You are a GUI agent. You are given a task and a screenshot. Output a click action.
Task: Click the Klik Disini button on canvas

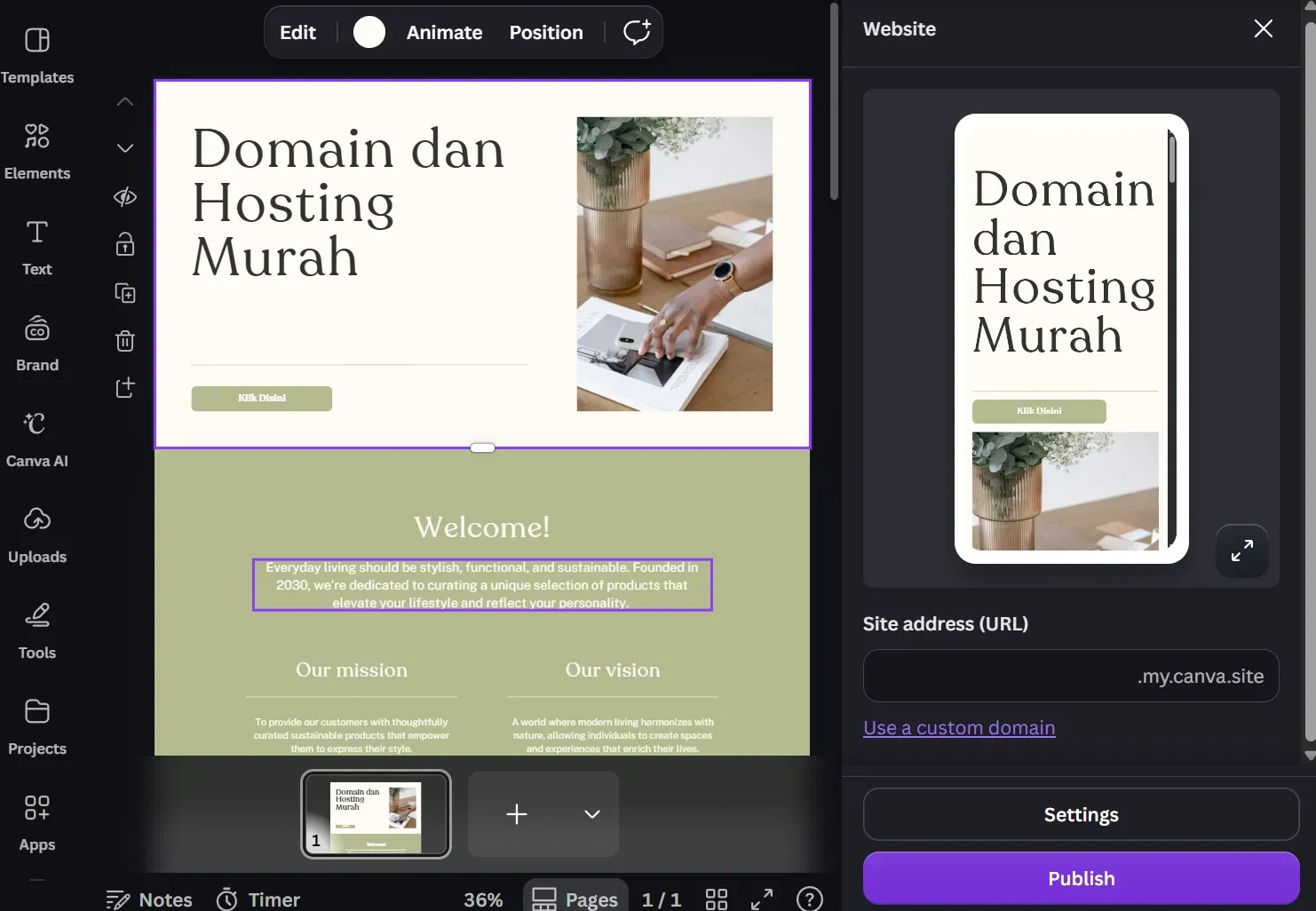tap(262, 398)
